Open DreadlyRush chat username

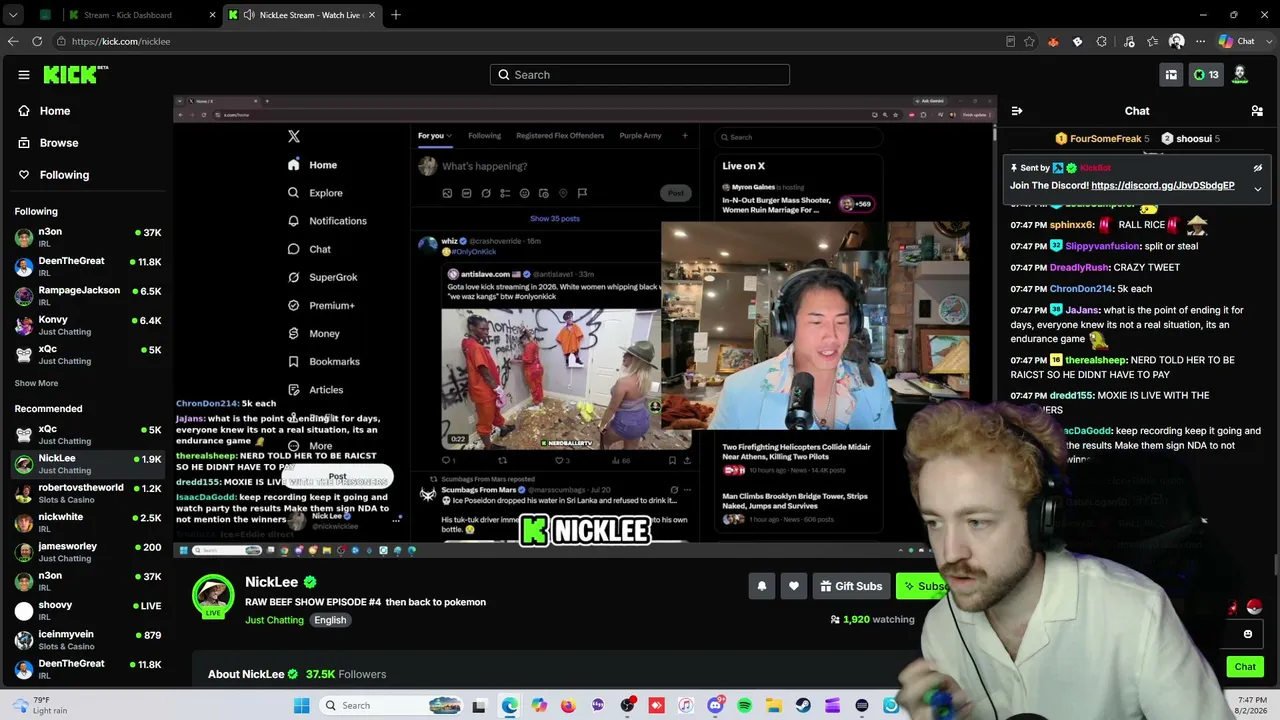1084,268
